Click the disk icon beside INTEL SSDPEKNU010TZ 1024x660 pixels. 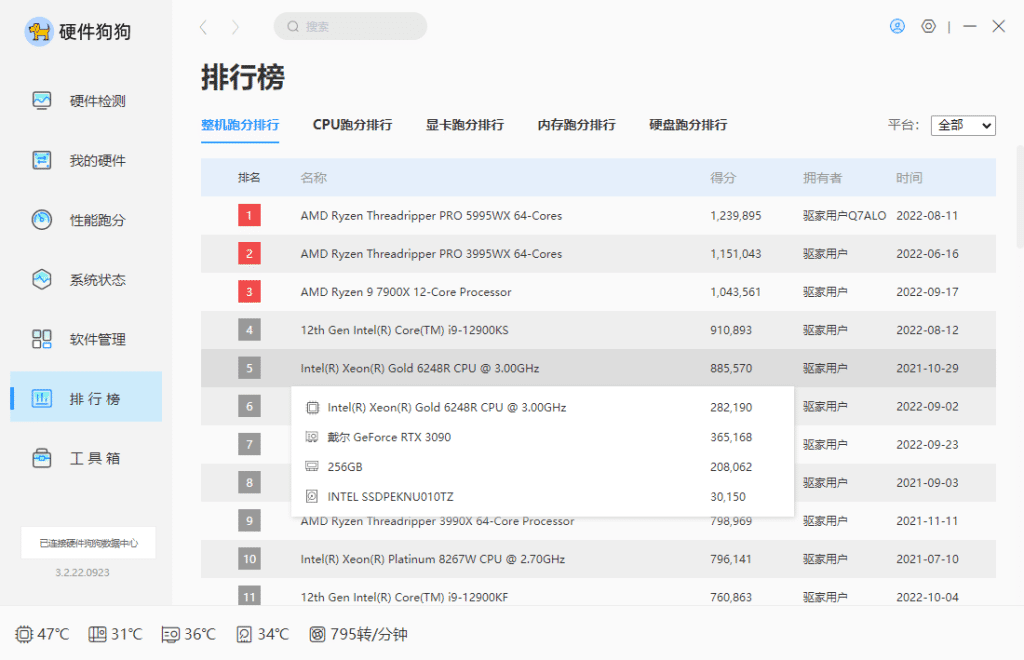[x=312, y=496]
